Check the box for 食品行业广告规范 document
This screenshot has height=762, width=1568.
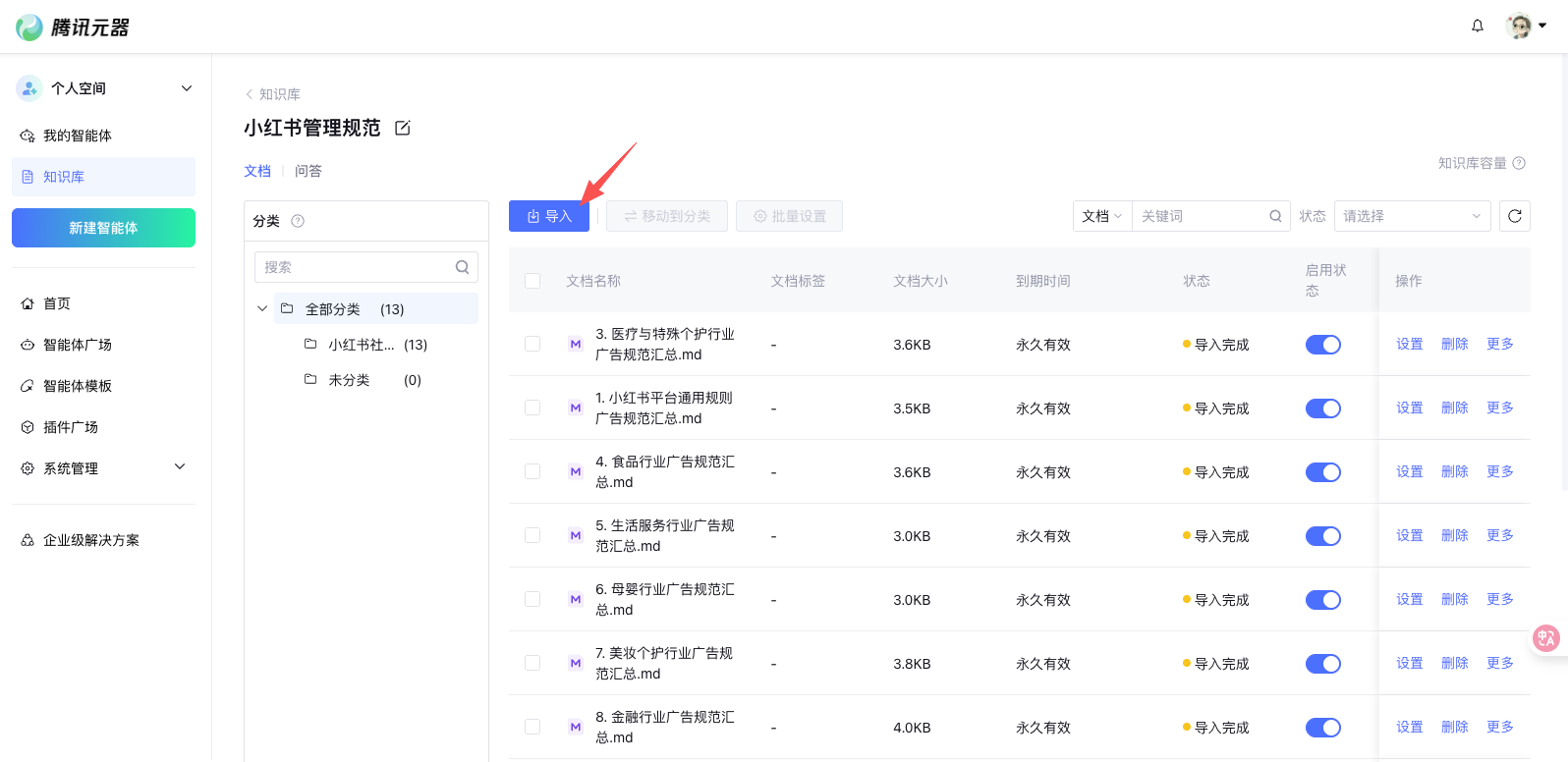click(532, 471)
